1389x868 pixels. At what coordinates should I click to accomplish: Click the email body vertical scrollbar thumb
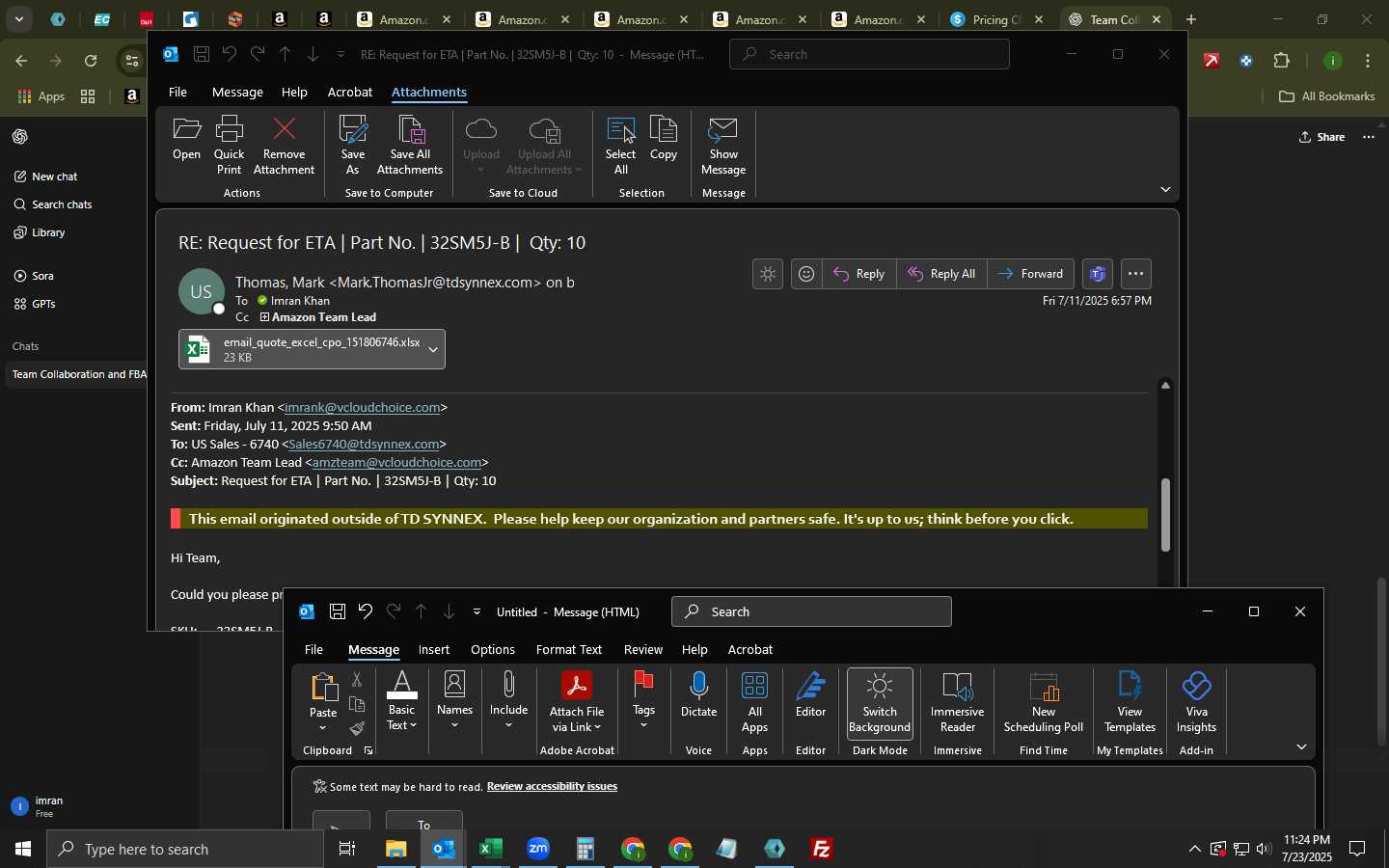click(1165, 515)
